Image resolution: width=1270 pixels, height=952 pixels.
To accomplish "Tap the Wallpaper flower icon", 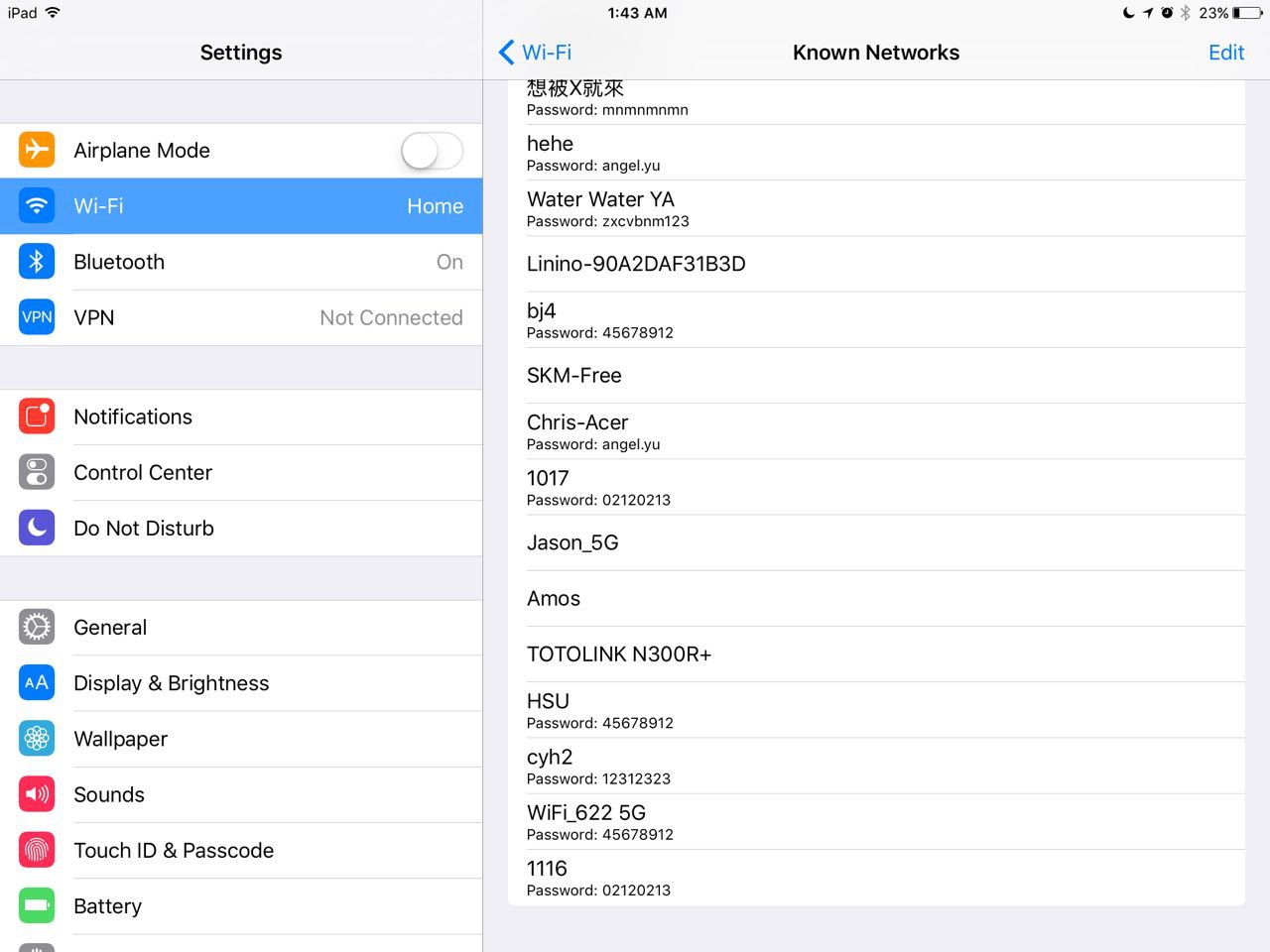I will (37, 739).
